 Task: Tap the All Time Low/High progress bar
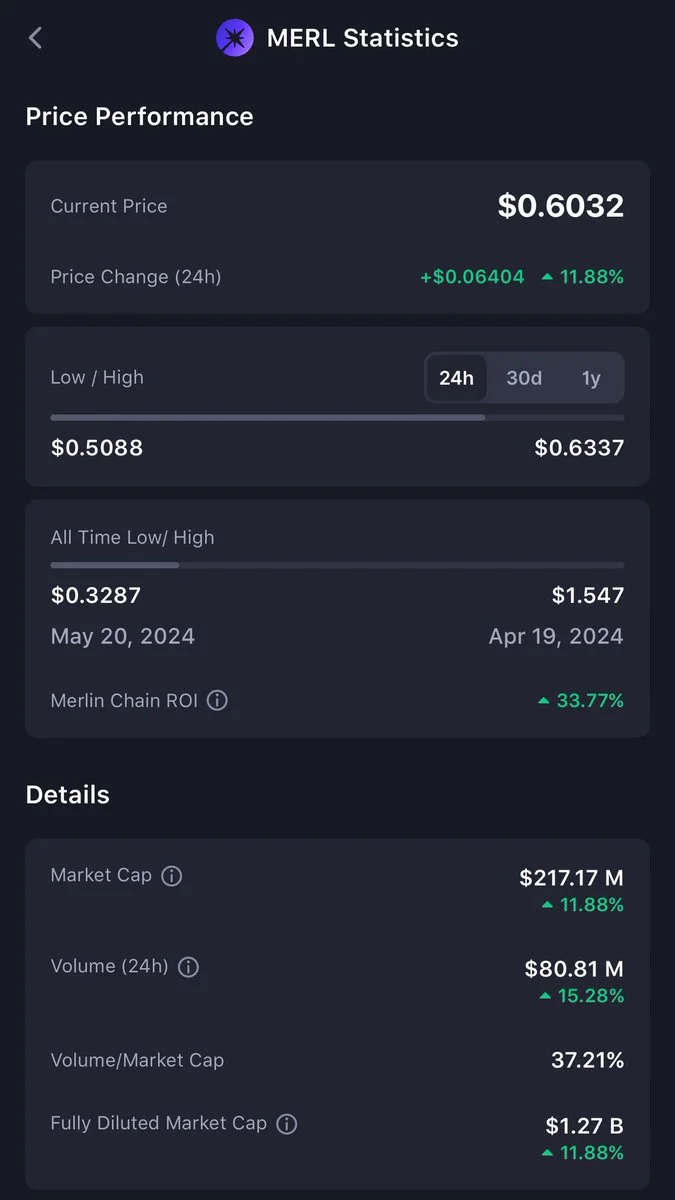(x=337, y=565)
